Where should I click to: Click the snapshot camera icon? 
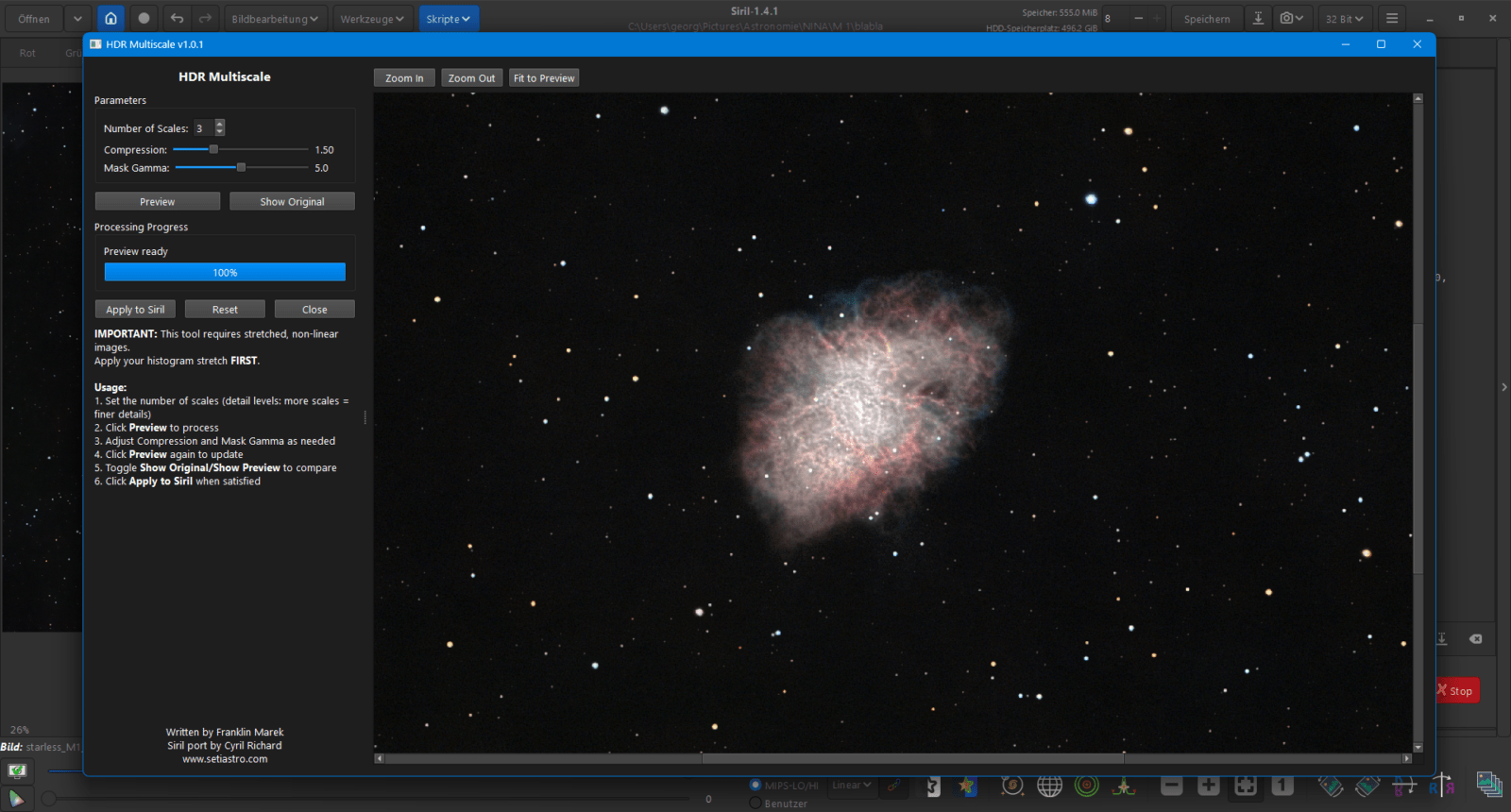(x=1290, y=18)
